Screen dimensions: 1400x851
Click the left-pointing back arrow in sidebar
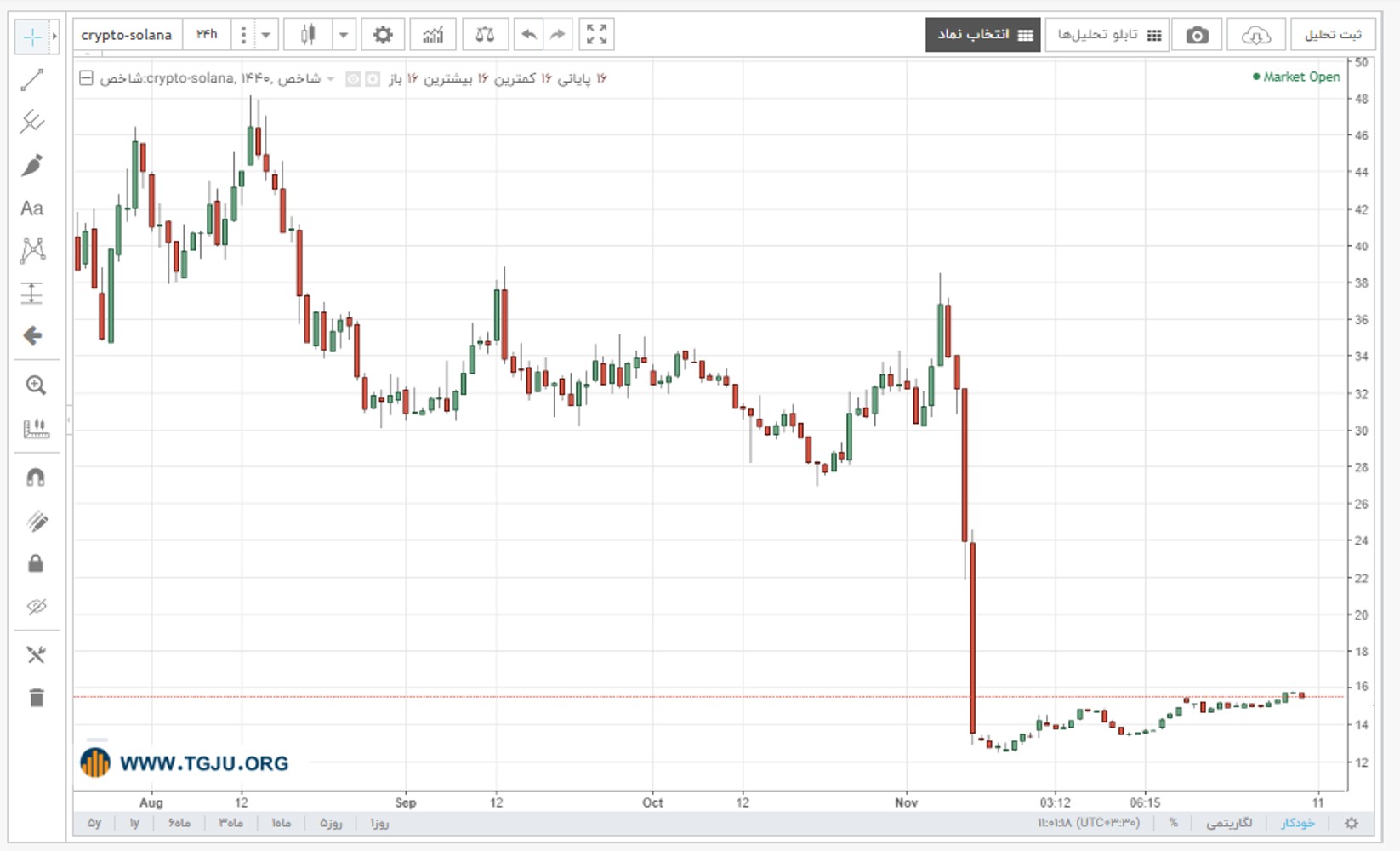(x=32, y=335)
